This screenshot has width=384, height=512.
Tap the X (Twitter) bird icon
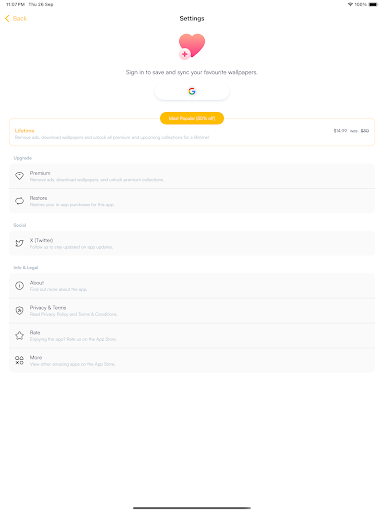tap(19, 243)
